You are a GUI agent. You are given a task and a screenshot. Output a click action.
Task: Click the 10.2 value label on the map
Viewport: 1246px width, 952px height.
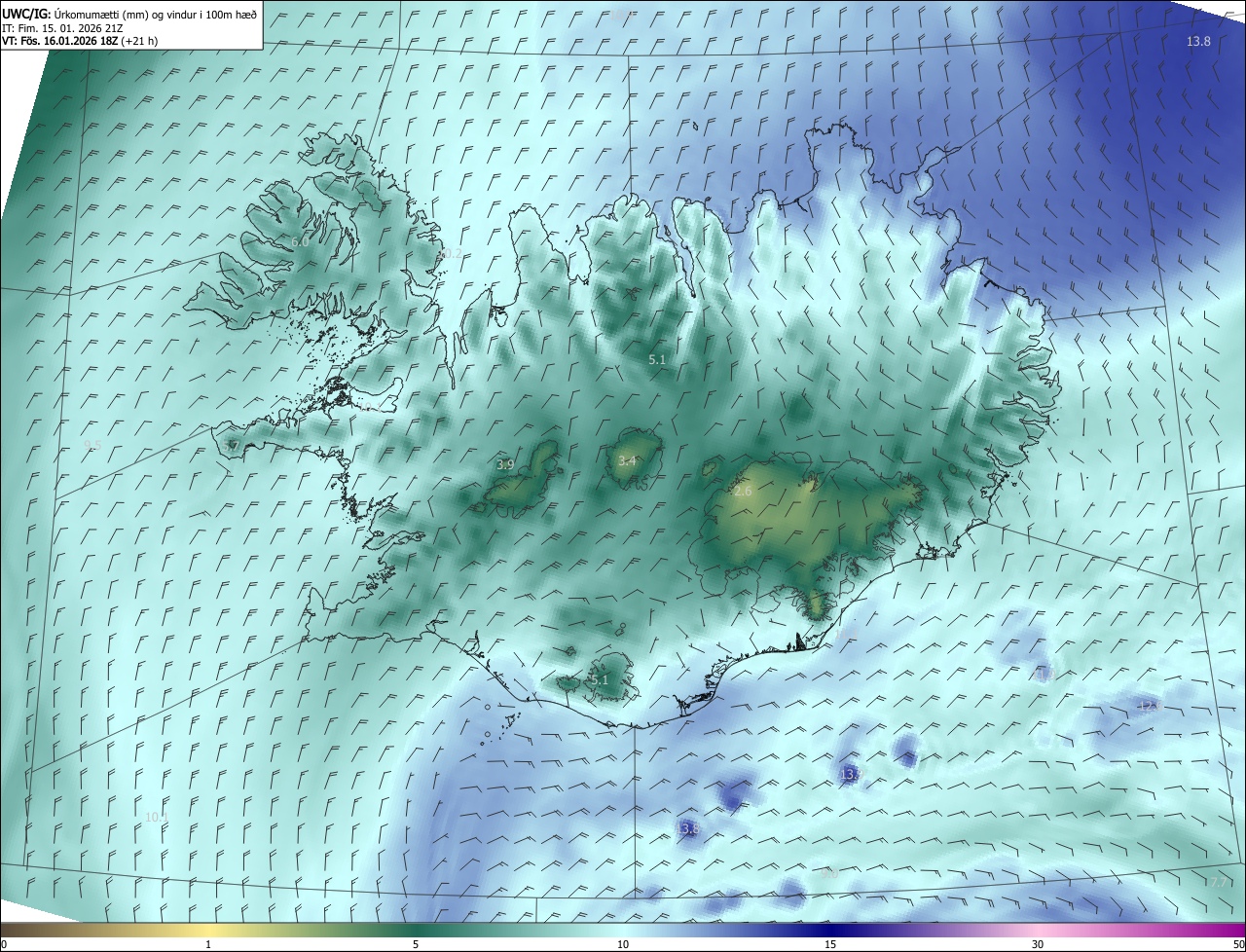pos(451,254)
